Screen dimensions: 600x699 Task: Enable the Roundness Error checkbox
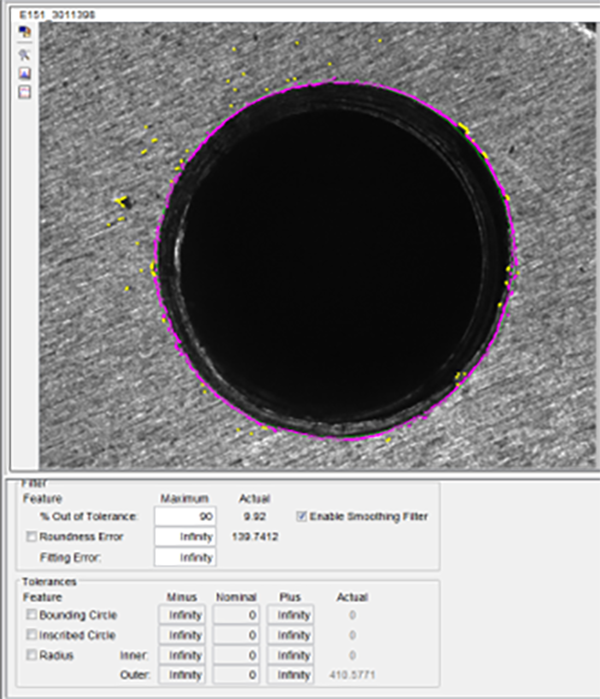tap(32, 537)
